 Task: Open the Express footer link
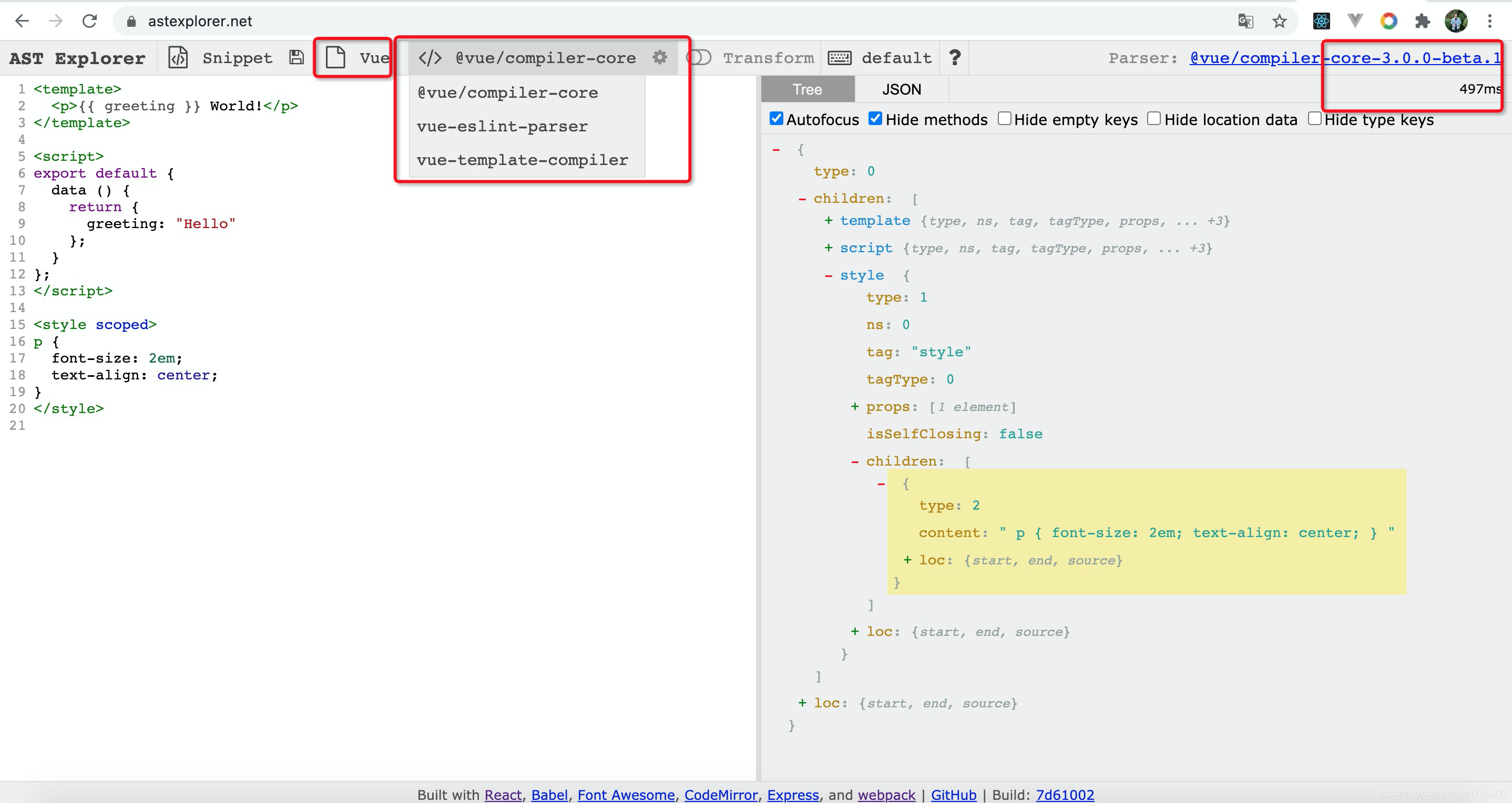tap(793, 794)
